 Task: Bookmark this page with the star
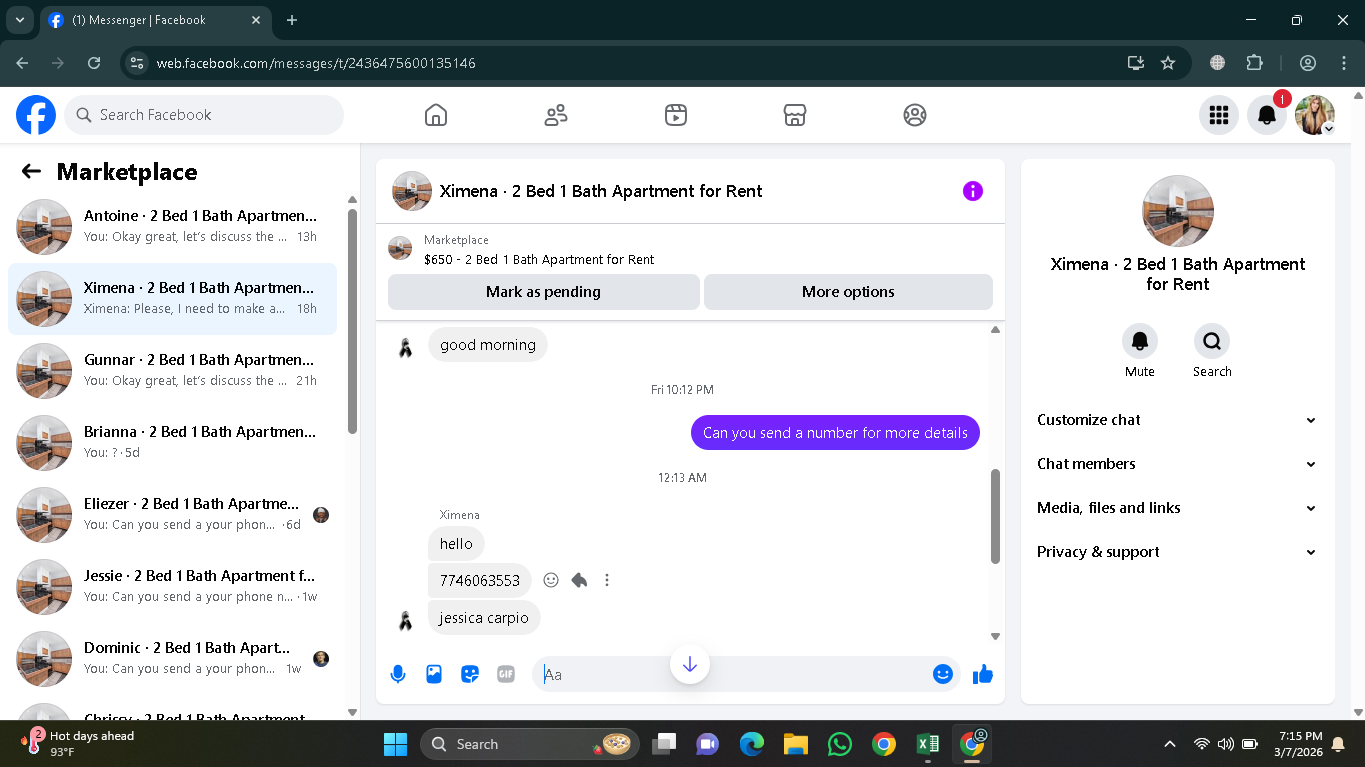pos(1168,63)
